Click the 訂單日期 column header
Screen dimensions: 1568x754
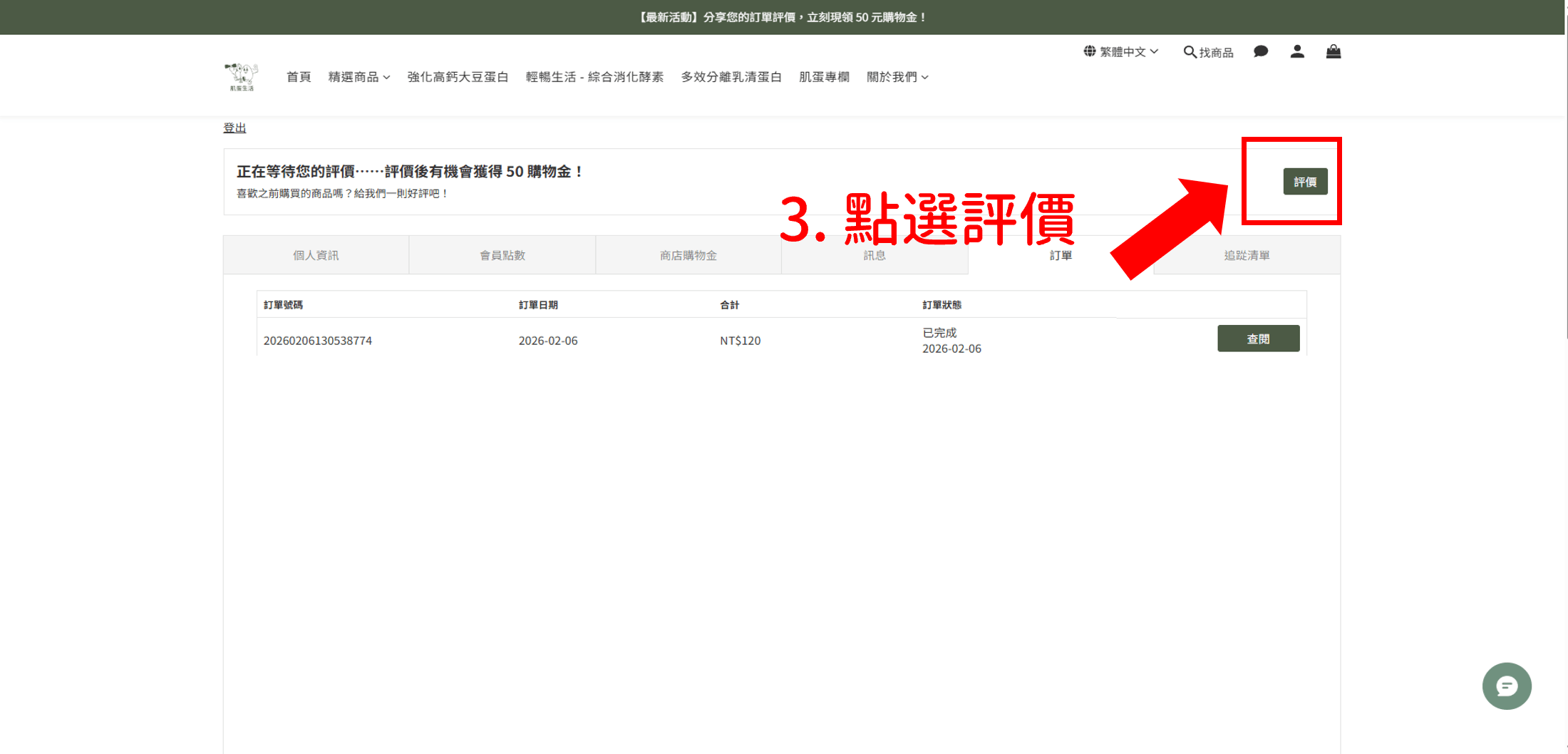point(538,305)
